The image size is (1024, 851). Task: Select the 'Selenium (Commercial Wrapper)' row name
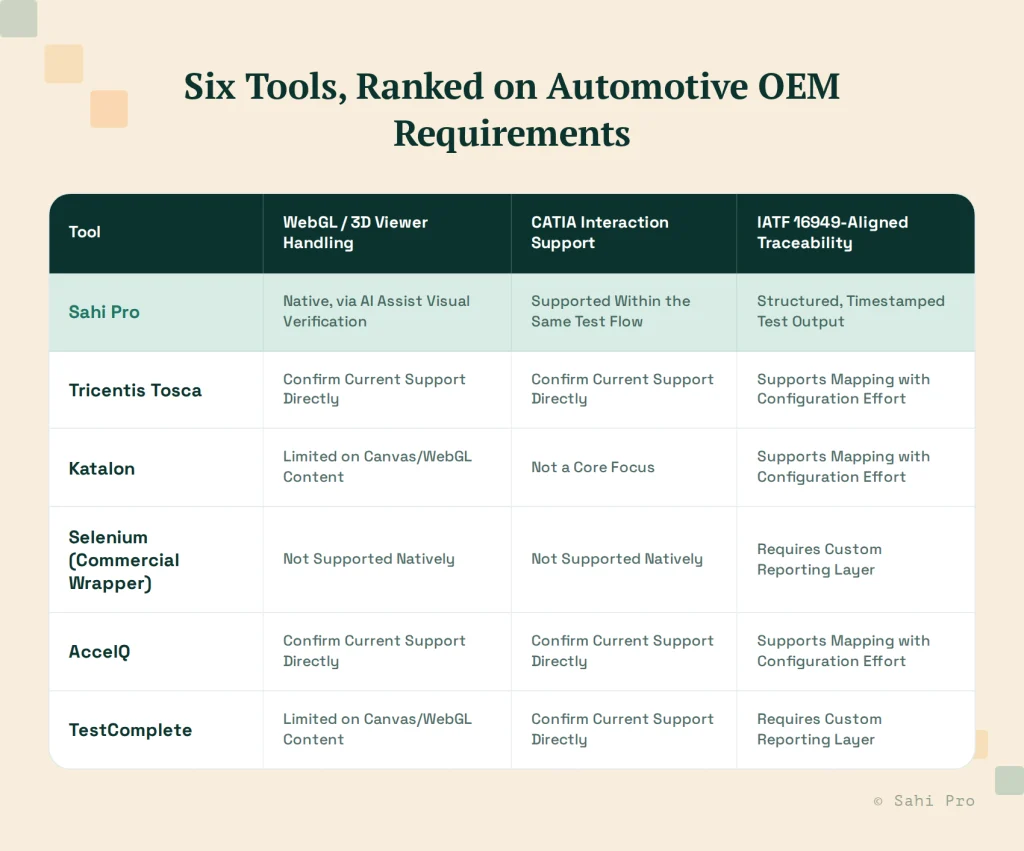(123, 560)
